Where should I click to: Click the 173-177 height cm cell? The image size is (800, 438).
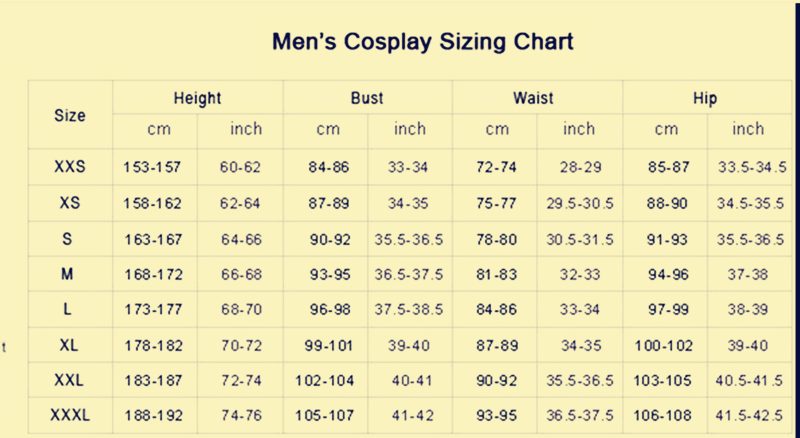154,309
